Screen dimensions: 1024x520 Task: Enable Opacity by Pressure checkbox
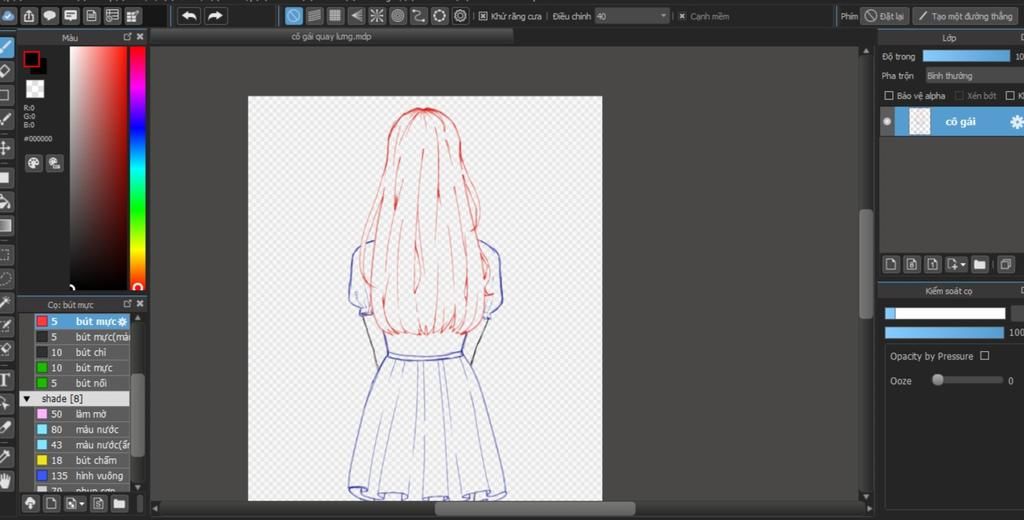(x=985, y=356)
